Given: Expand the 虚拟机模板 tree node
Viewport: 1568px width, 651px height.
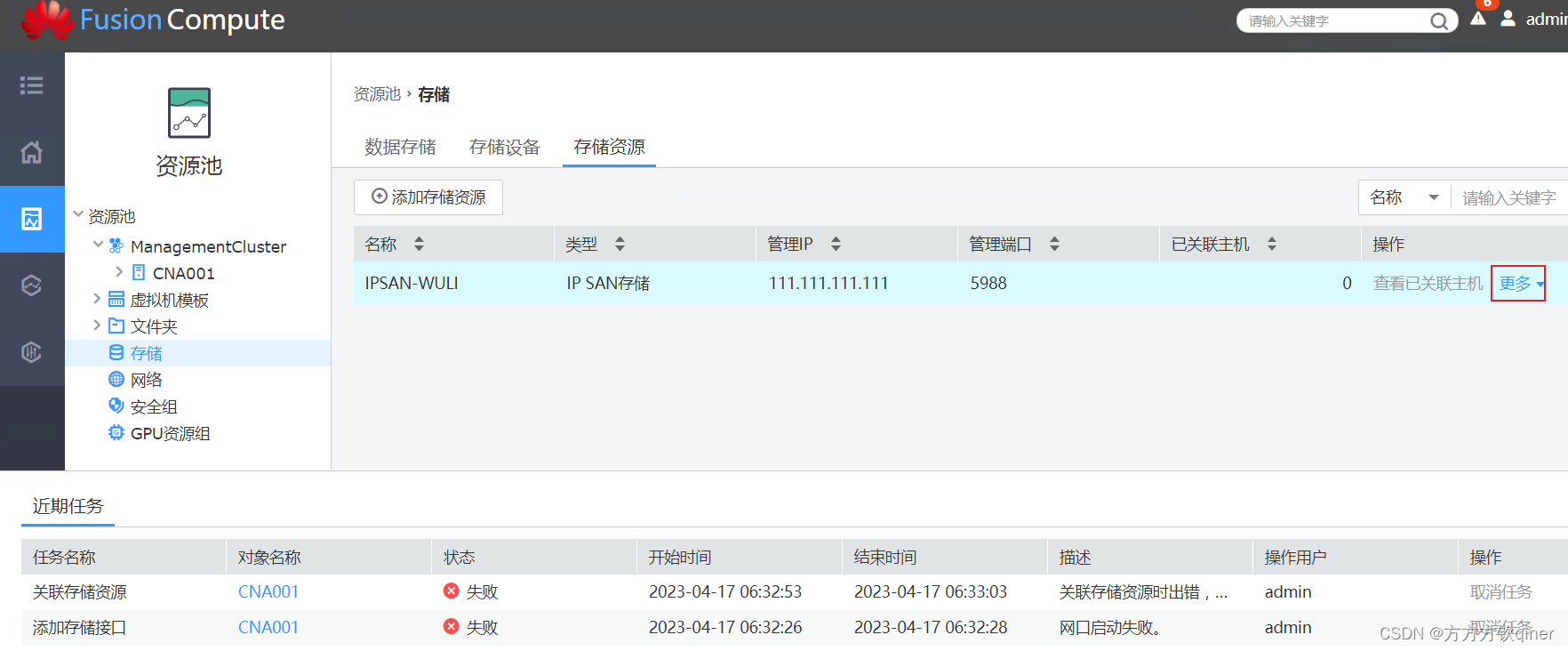Looking at the screenshot, I should point(97,298).
